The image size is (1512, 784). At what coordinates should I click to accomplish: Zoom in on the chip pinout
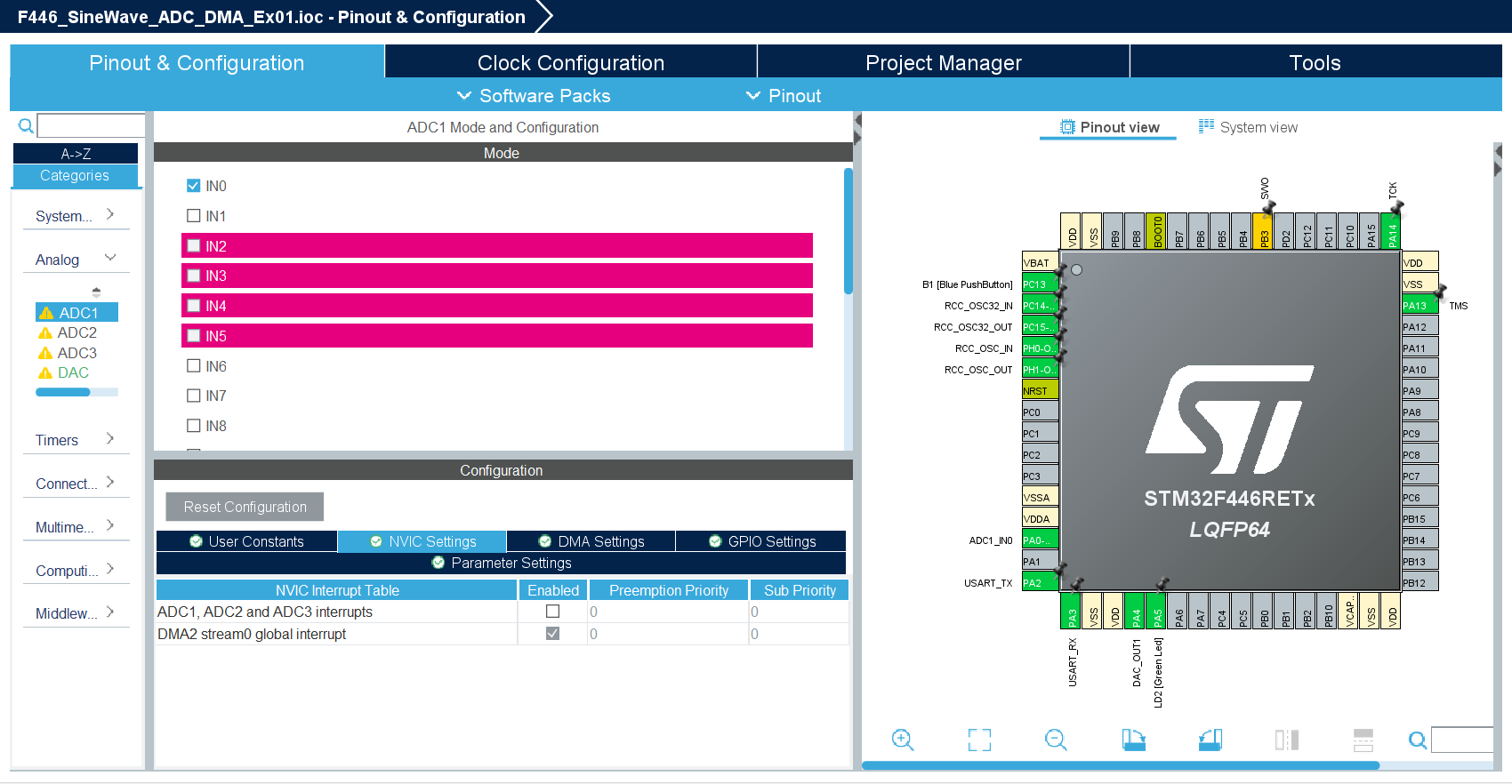[x=903, y=740]
